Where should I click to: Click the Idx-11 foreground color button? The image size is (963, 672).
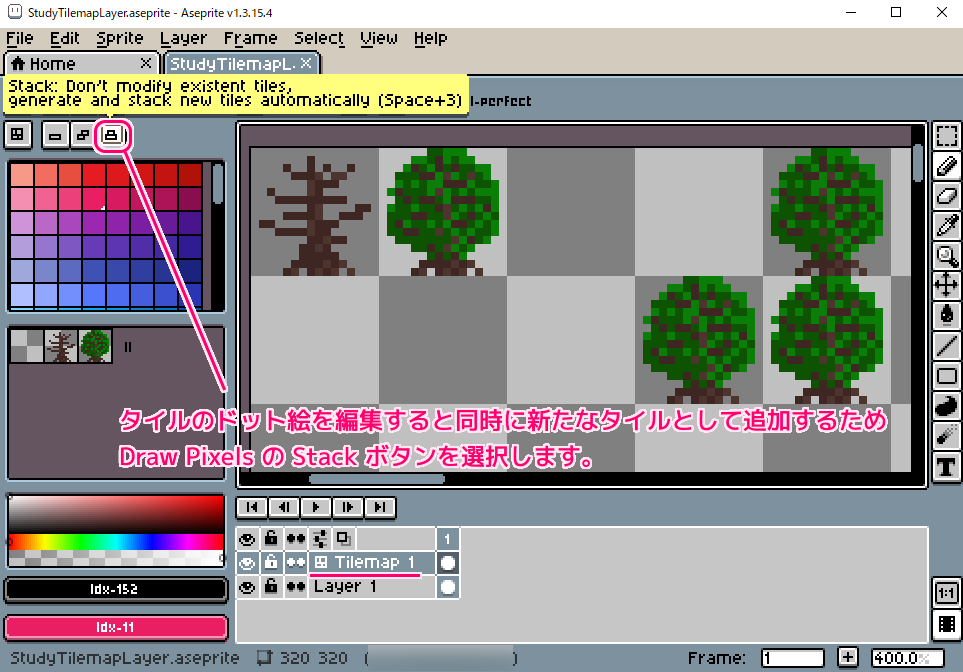(x=115, y=627)
